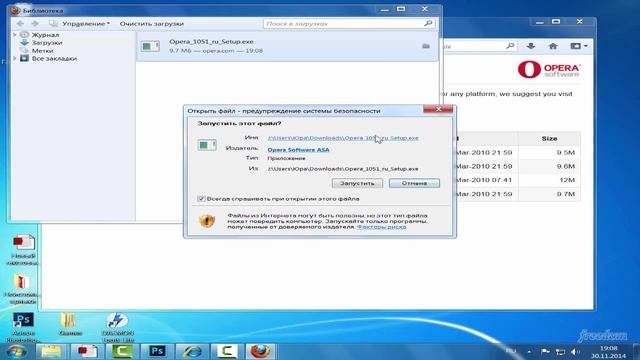Viewport: 640px width, 360px height.
Task: Click the Photoshop icon on the taskbar
Action: tap(157, 351)
